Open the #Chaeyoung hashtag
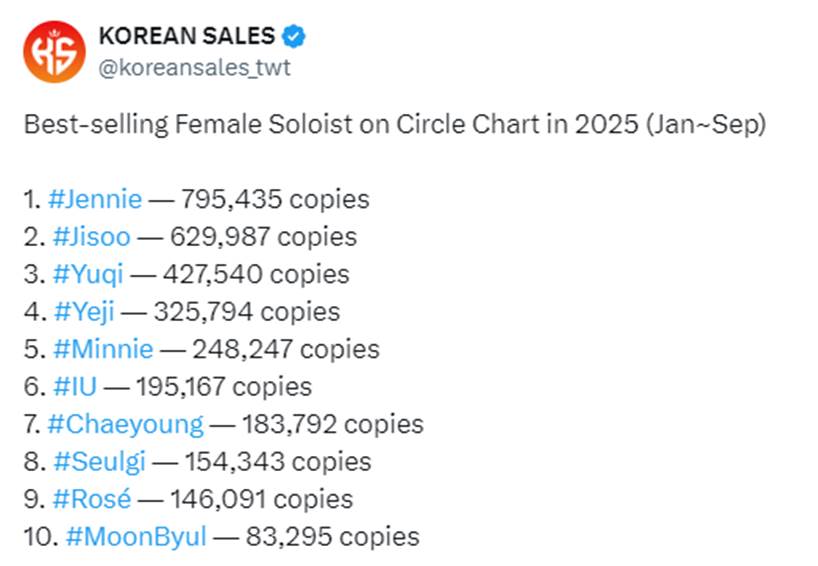 tap(125, 424)
